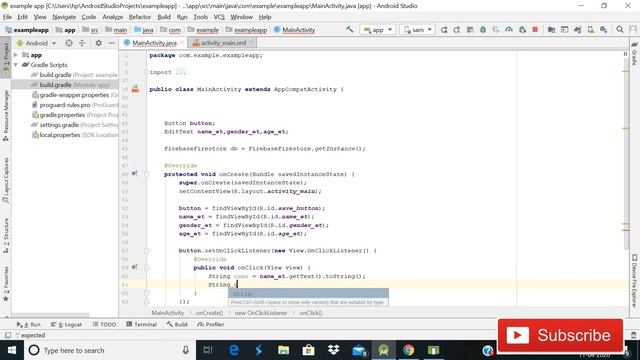Click the taskbar search box
This screenshot has width=640, height=360.
[x=109, y=350]
